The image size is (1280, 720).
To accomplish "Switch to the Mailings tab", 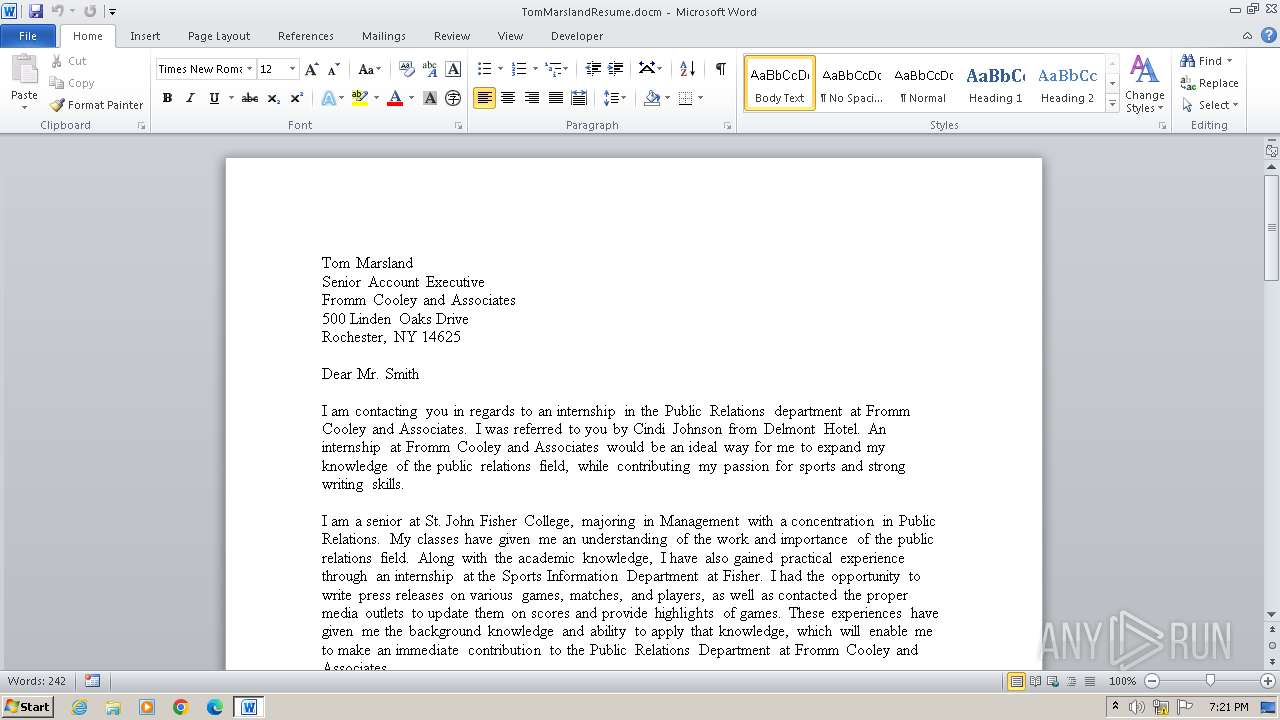I will [x=384, y=36].
